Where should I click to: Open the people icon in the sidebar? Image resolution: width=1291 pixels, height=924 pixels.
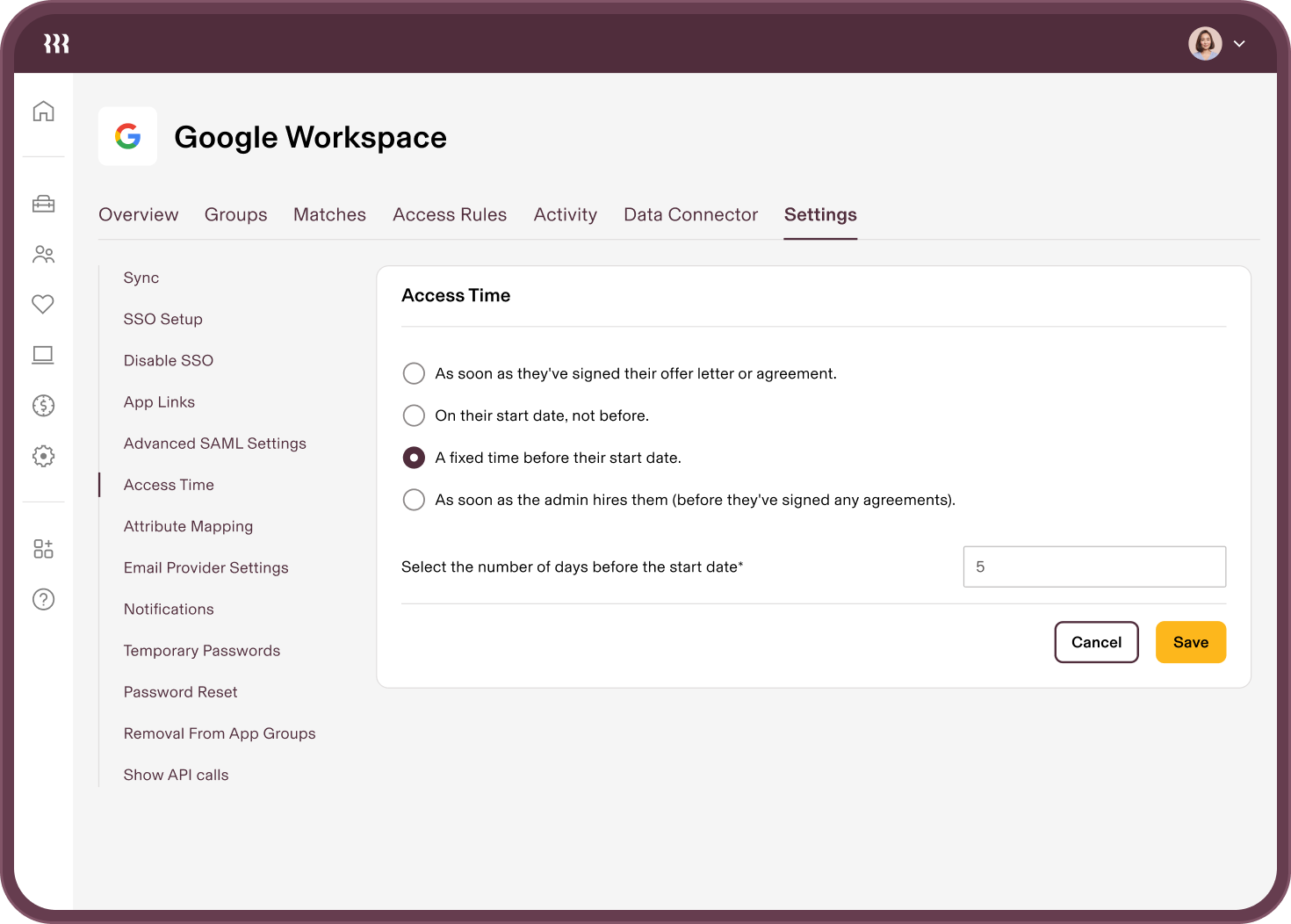coord(43,255)
